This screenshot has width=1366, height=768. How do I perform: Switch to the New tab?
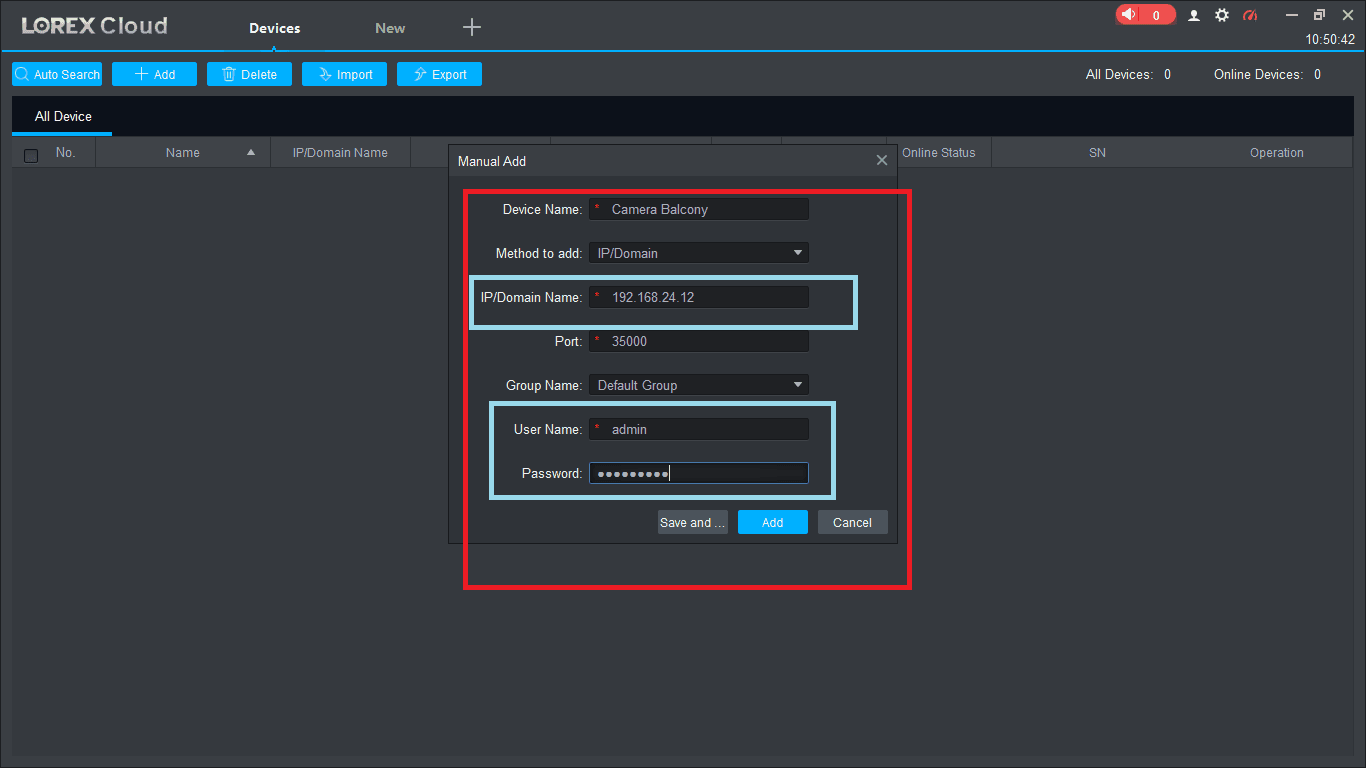[389, 28]
